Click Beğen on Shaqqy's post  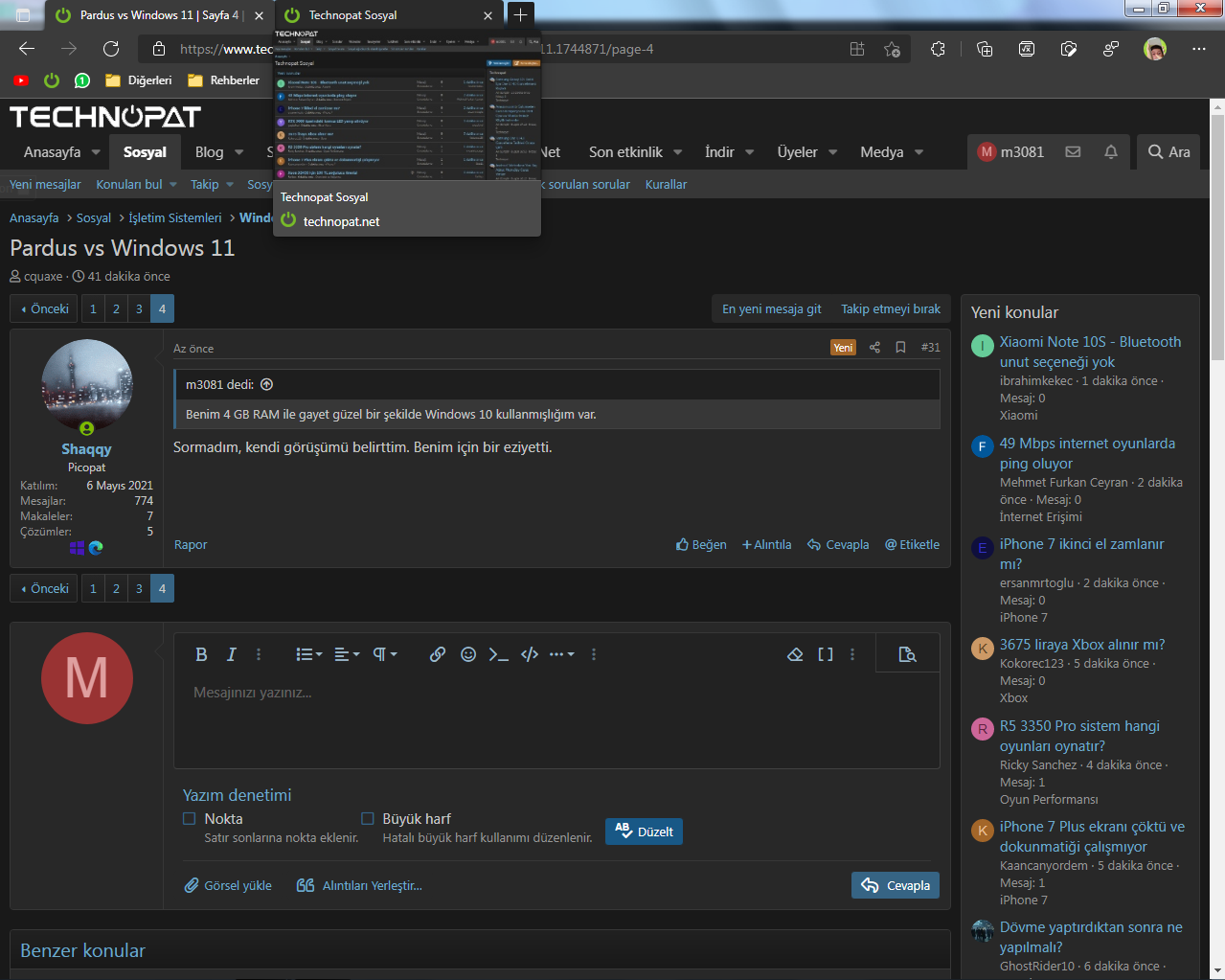click(701, 544)
